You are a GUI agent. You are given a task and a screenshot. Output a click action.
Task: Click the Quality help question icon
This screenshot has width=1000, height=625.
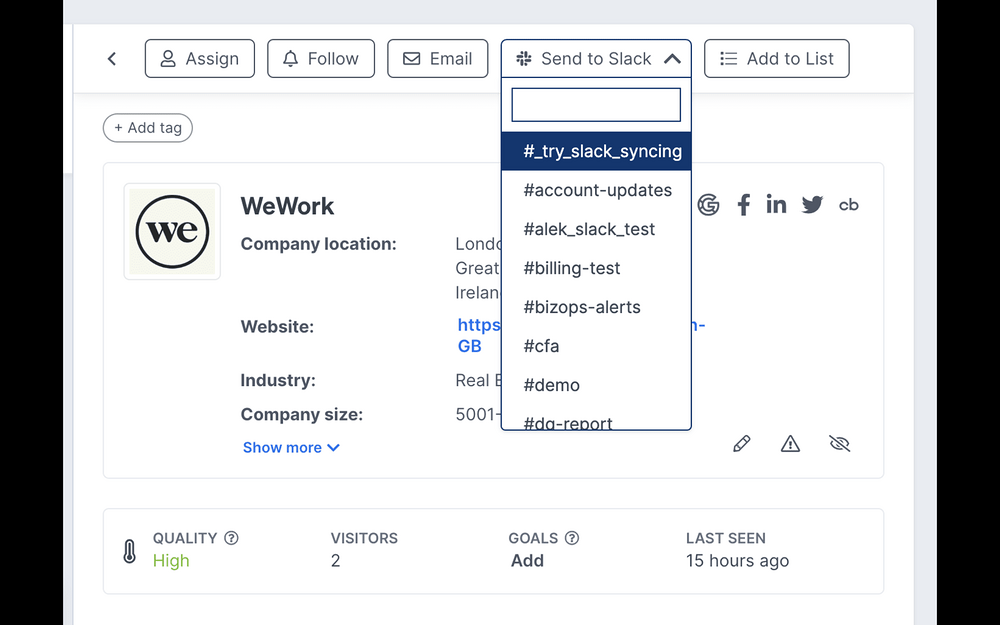[x=232, y=538]
